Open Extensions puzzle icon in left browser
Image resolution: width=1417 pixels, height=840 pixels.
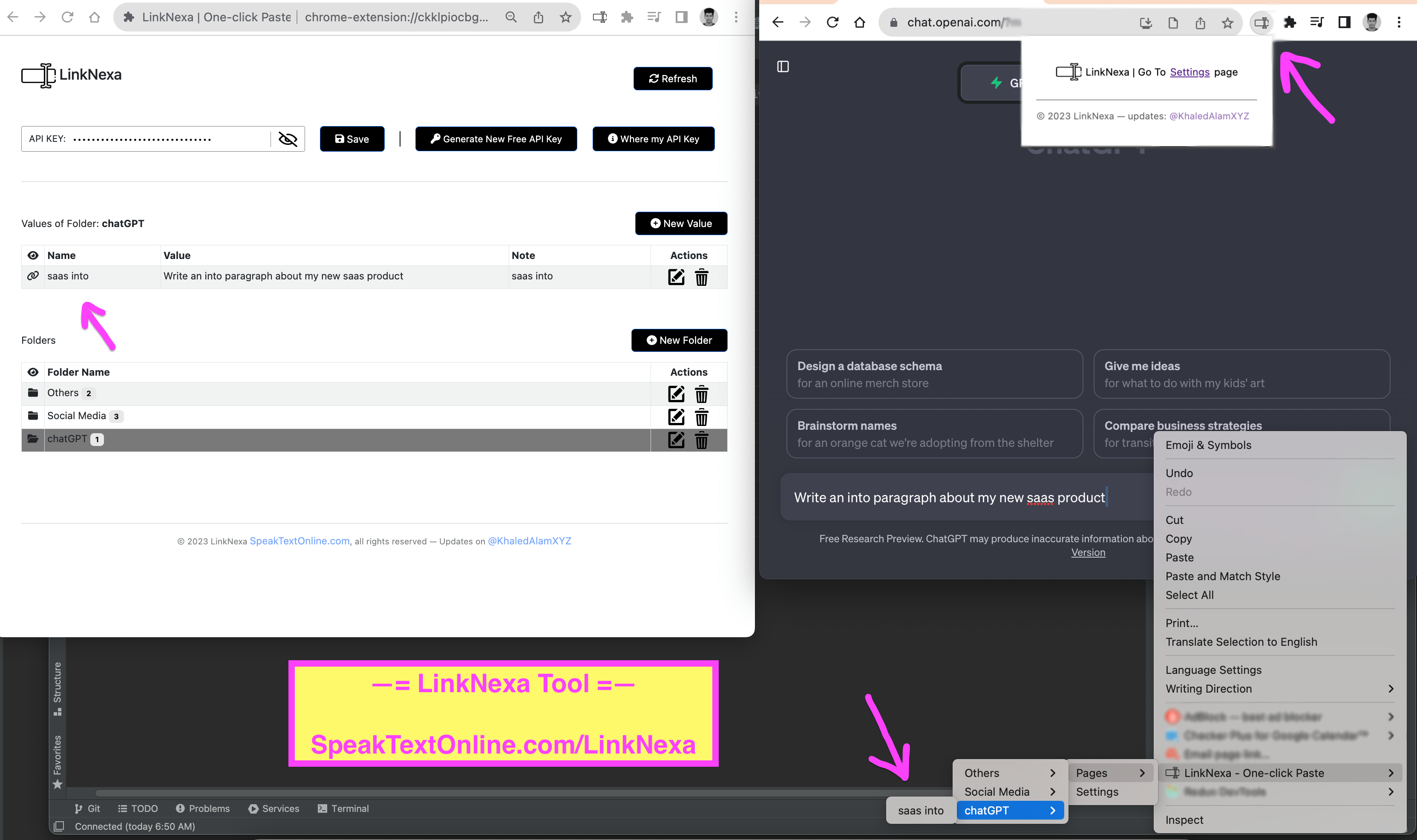pos(627,17)
